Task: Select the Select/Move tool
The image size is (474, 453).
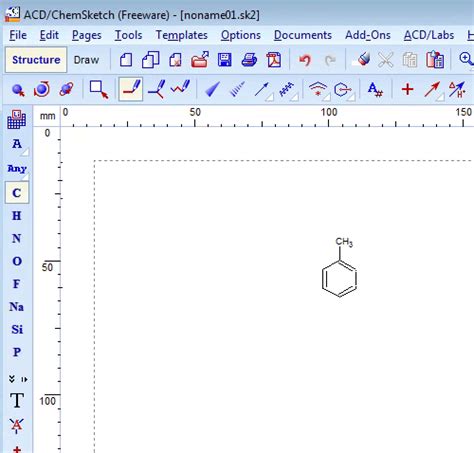Action: coord(18,90)
